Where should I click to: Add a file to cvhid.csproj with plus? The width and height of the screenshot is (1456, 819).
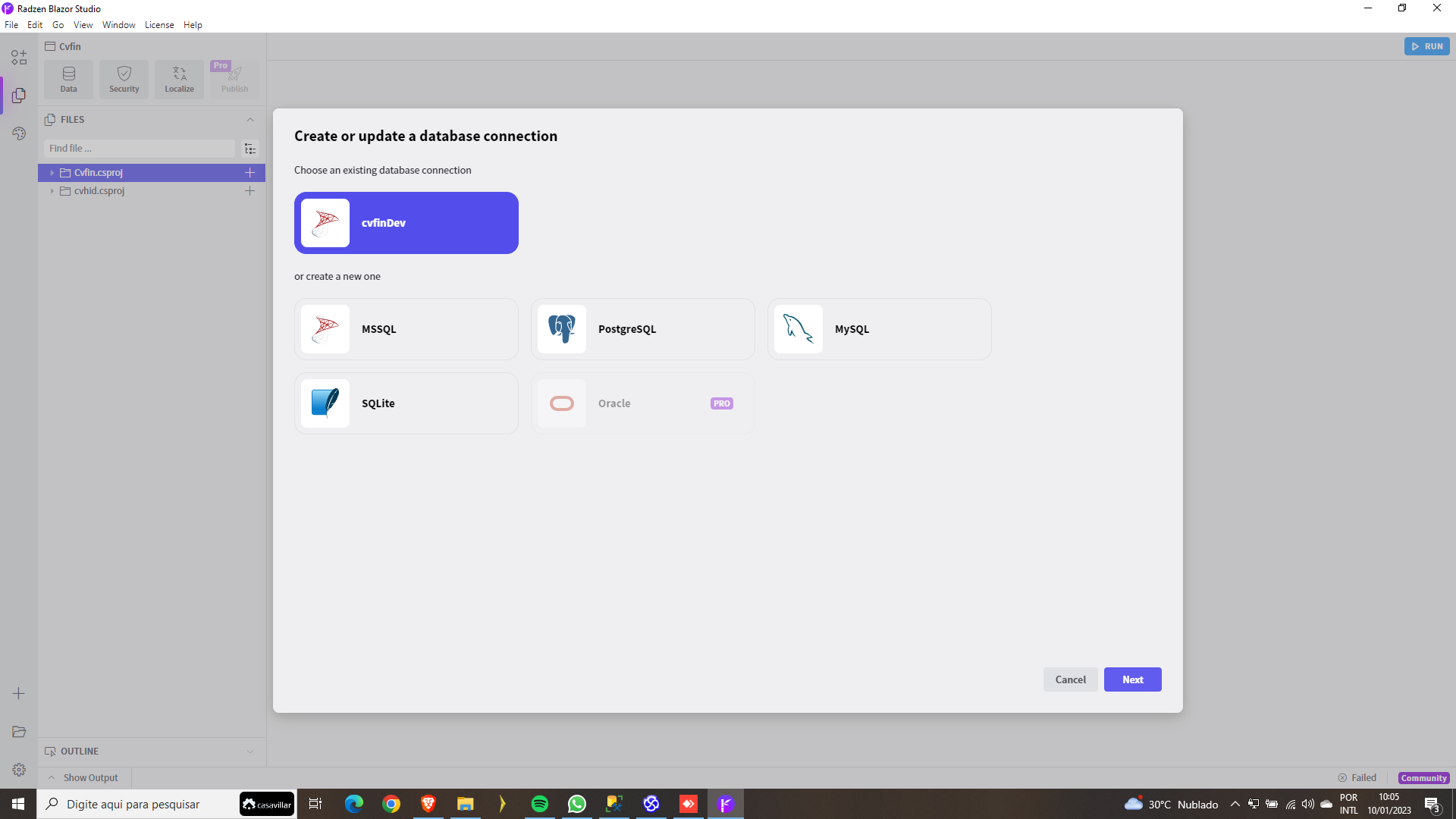(249, 191)
